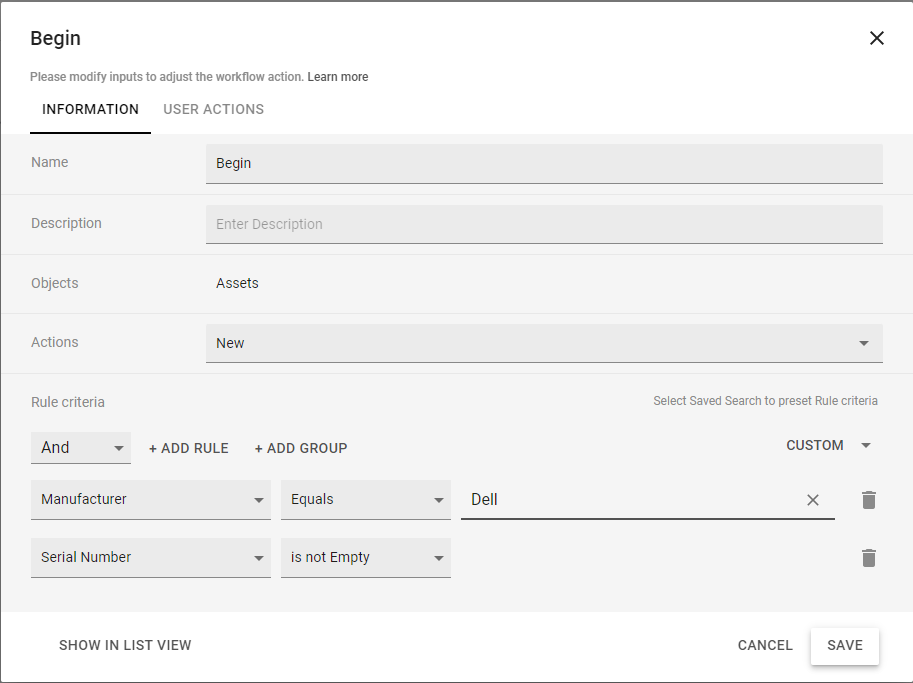This screenshot has width=913, height=683.
Task: Click SHOW IN LIST VIEW
Action: point(125,645)
